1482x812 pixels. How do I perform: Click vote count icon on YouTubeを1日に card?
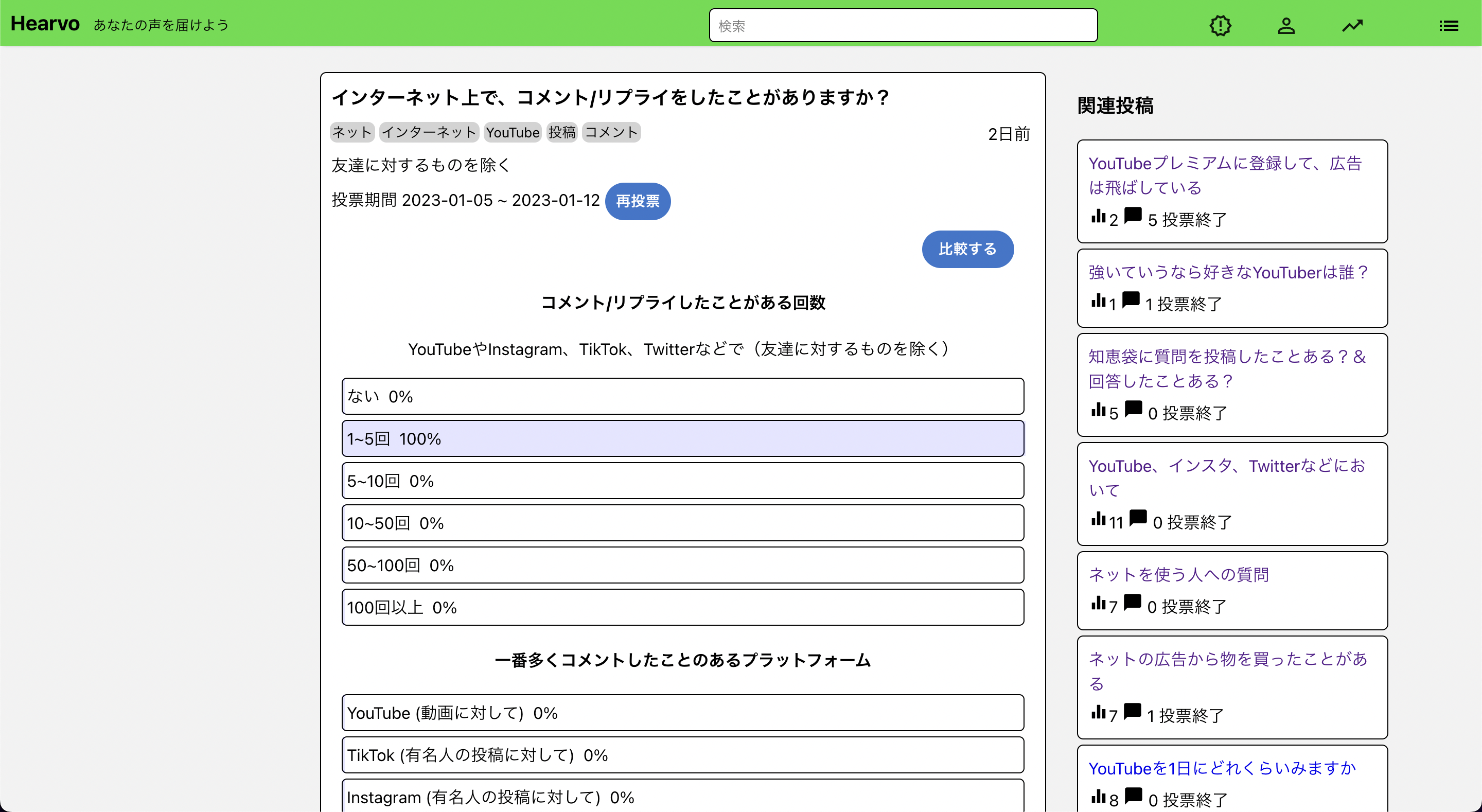1098,796
